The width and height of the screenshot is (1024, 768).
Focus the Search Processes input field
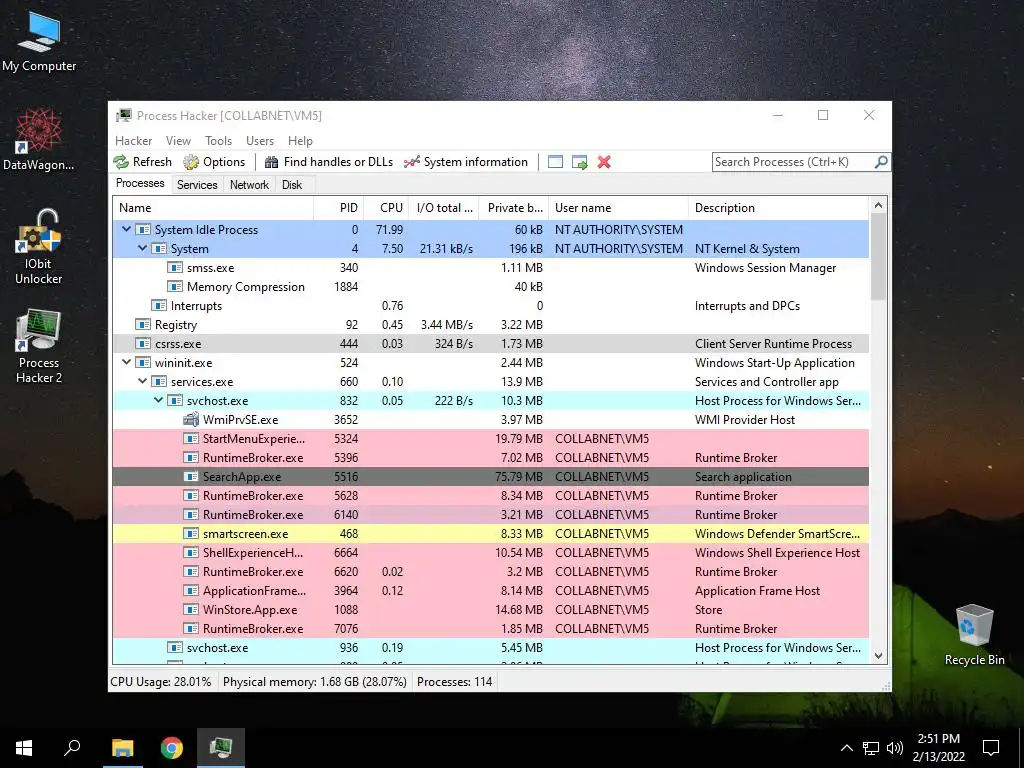coord(793,162)
